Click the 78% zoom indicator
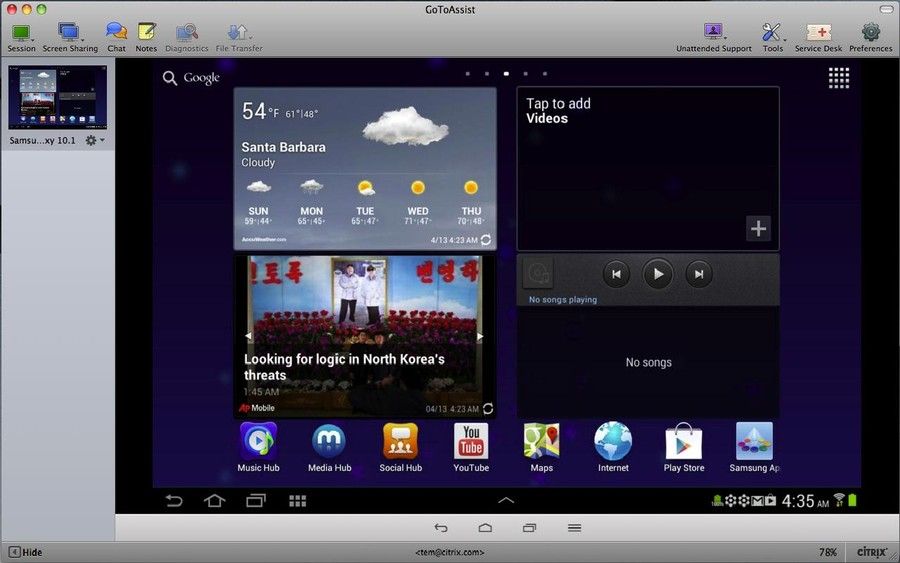 click(x=828, y=552)
